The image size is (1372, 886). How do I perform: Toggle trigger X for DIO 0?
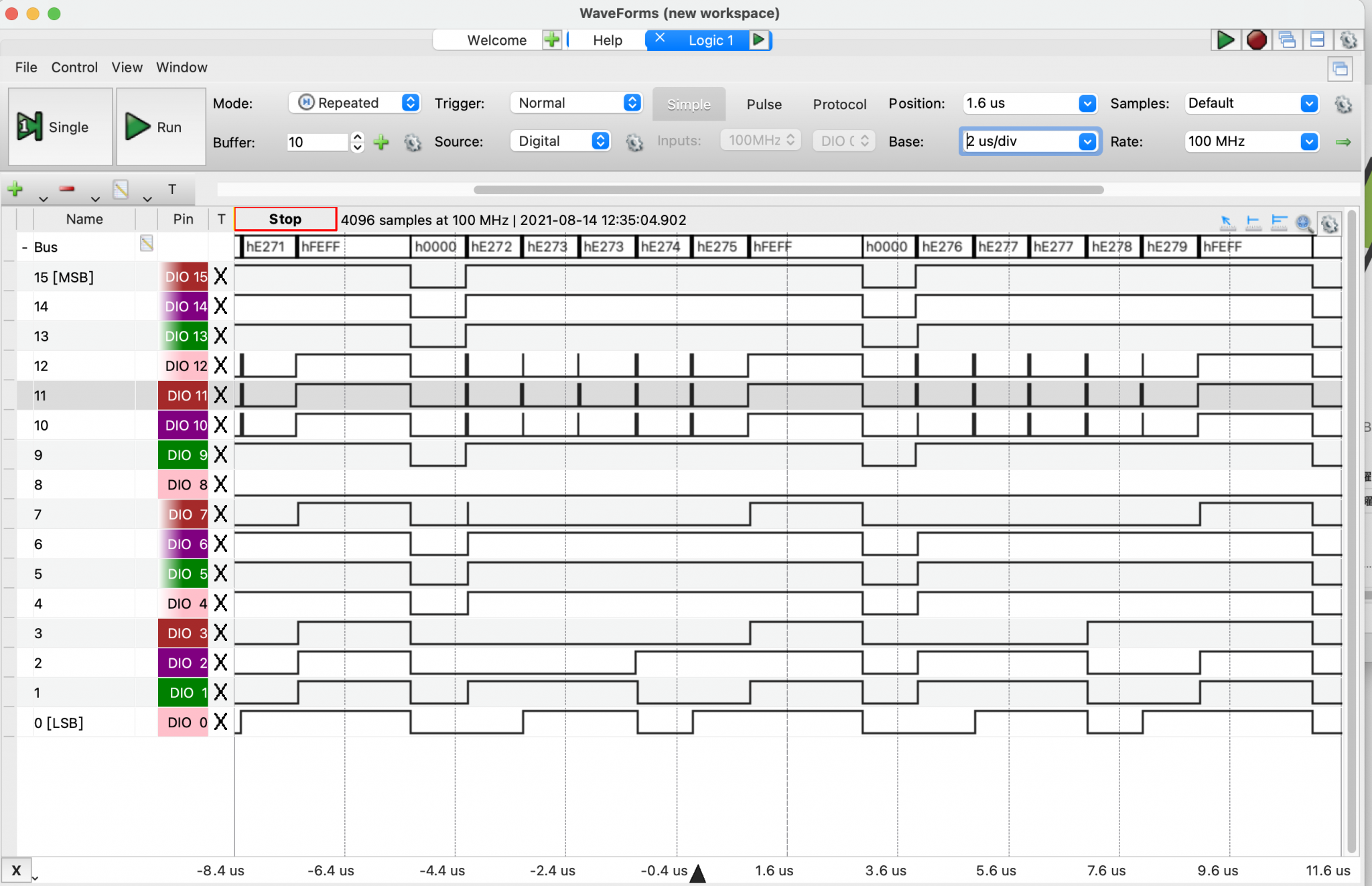[x=220, y=722]
